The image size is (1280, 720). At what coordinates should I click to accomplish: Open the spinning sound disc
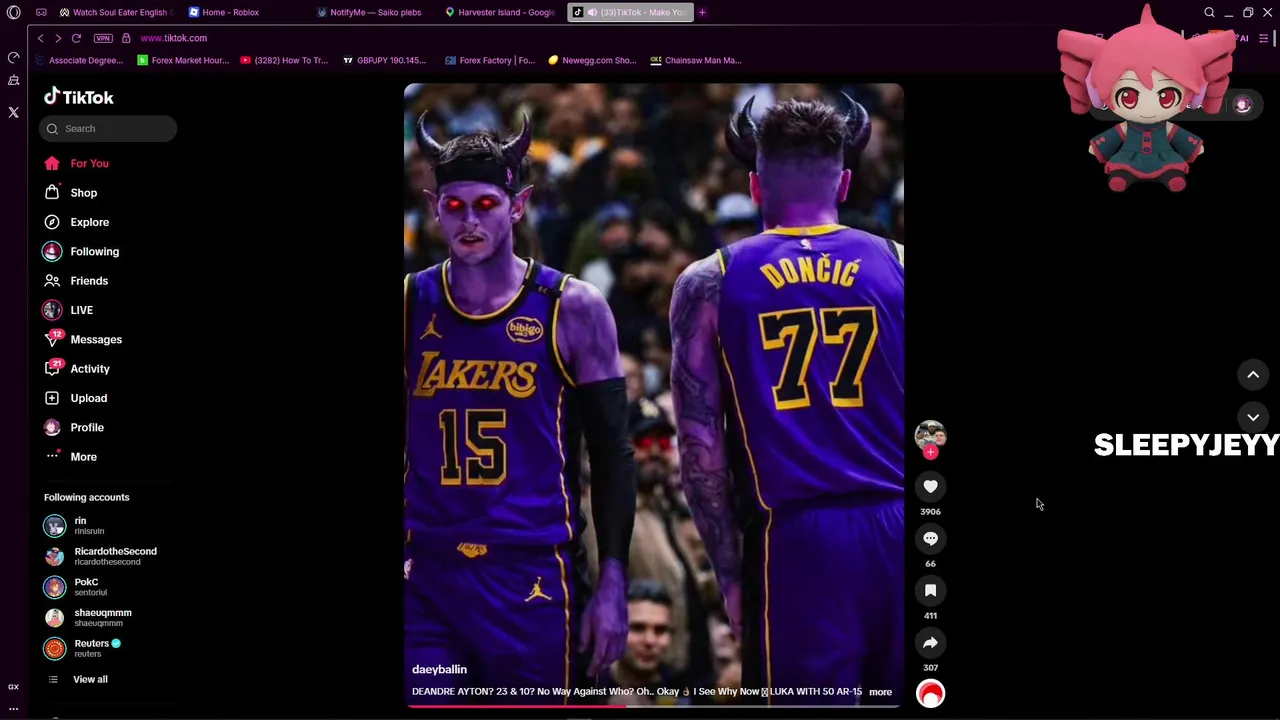click(x=930, y=693)
